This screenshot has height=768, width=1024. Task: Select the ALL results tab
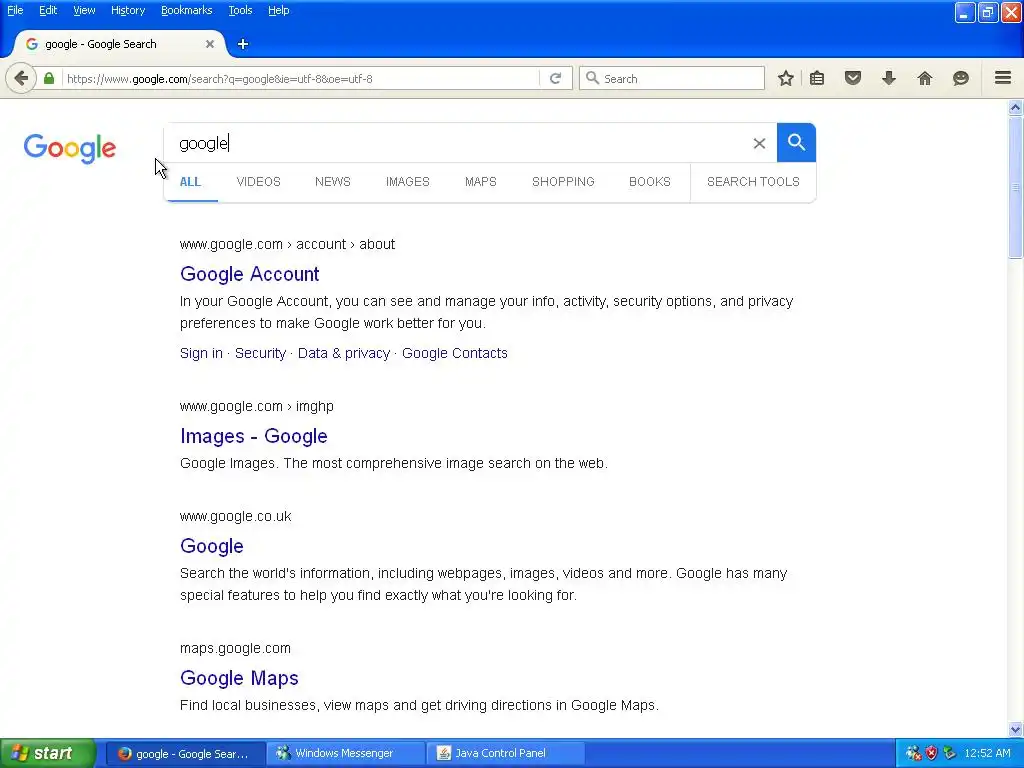pyautogui.click(x=190, y=182)
